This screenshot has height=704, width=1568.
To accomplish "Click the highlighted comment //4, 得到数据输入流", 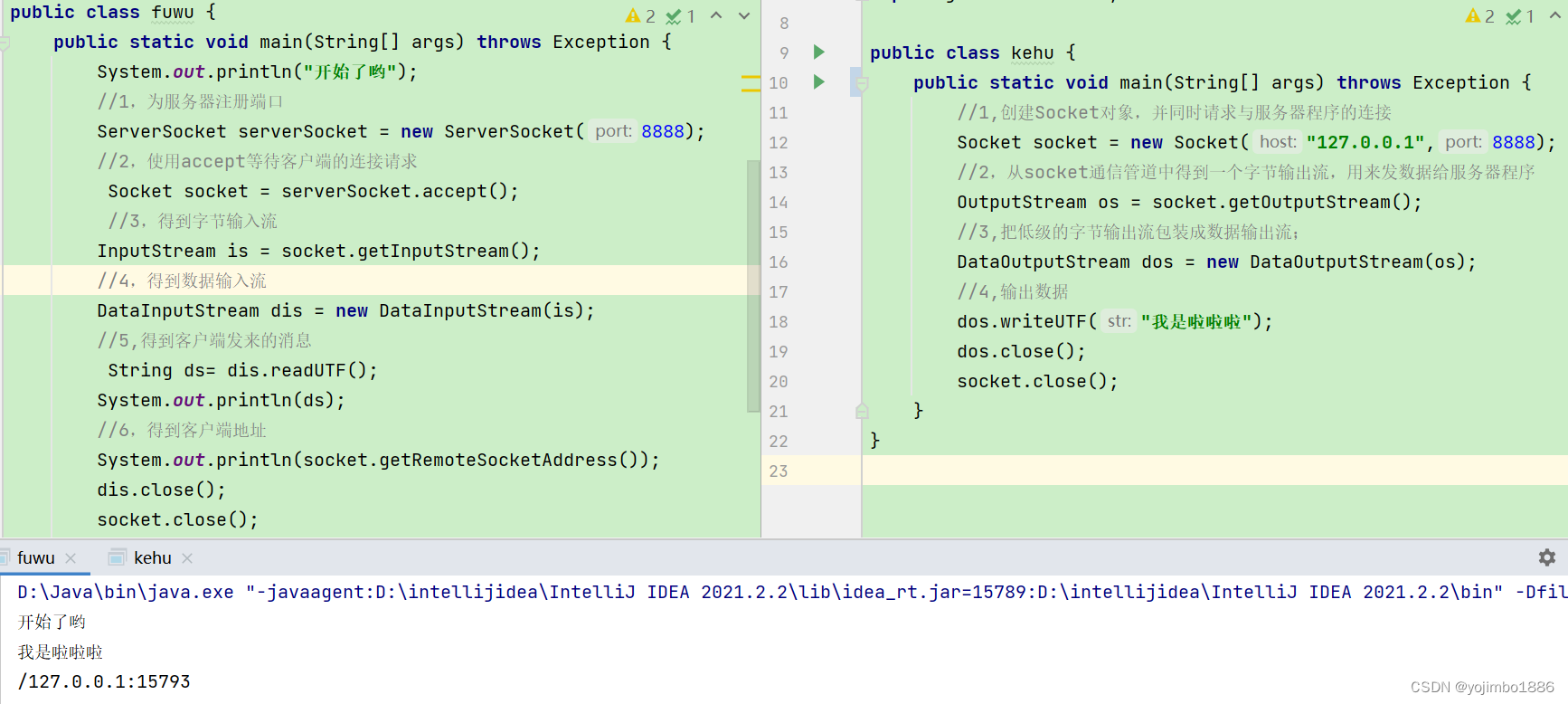I will 182,281.
